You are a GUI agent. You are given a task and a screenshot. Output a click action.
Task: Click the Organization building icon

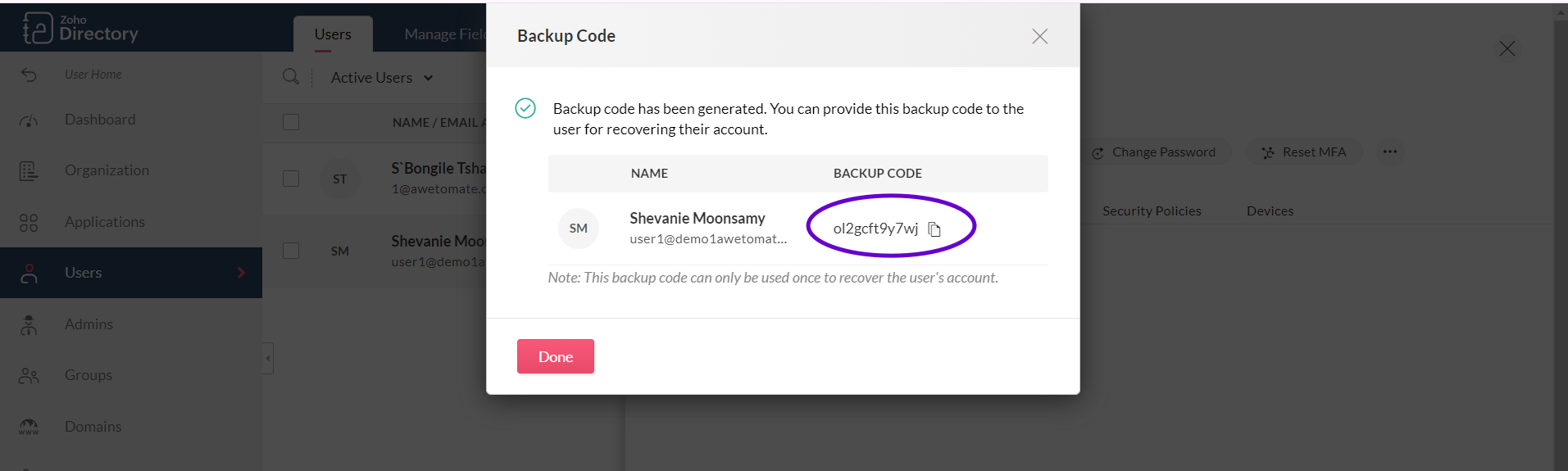[x=29, y=170]
